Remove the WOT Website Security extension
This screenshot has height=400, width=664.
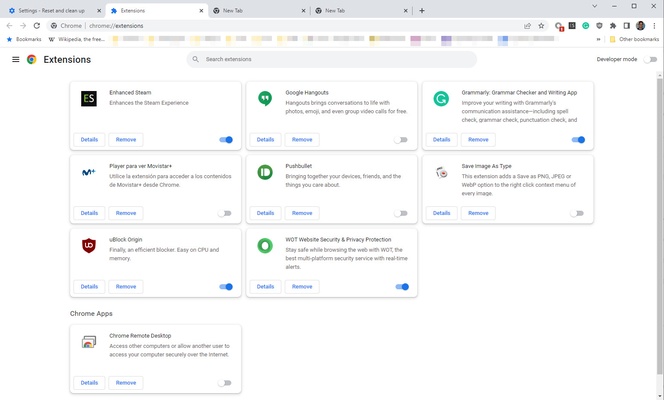pos(302,287)
